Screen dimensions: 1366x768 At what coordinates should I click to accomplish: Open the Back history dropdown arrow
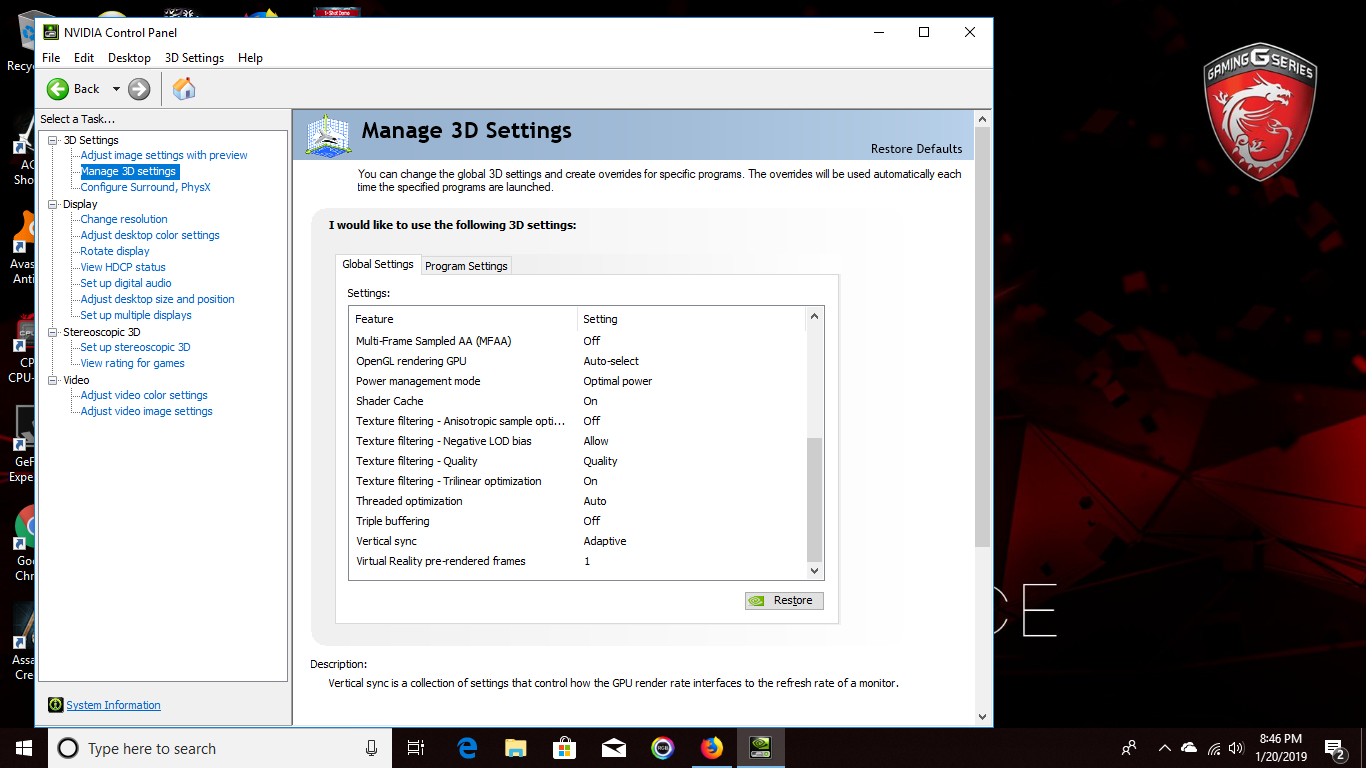pos(116,89)
